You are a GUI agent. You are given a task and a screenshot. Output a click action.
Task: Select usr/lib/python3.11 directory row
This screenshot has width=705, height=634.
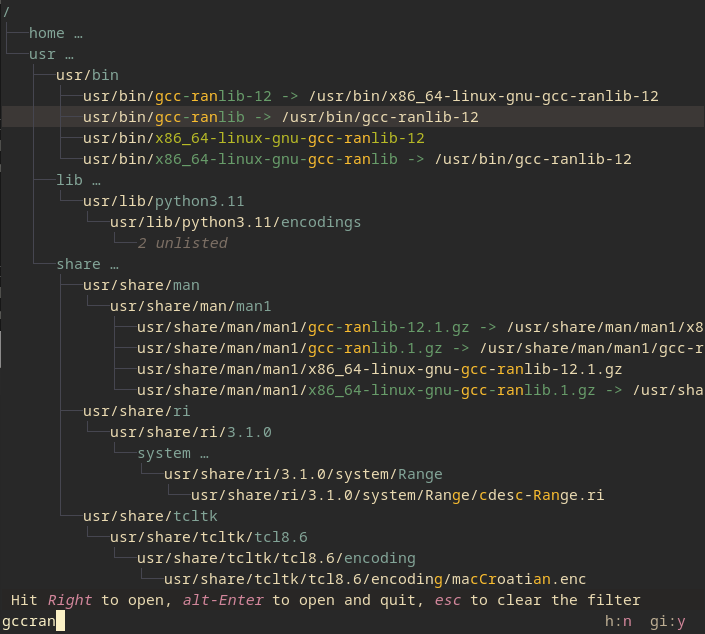pos(164,201)
